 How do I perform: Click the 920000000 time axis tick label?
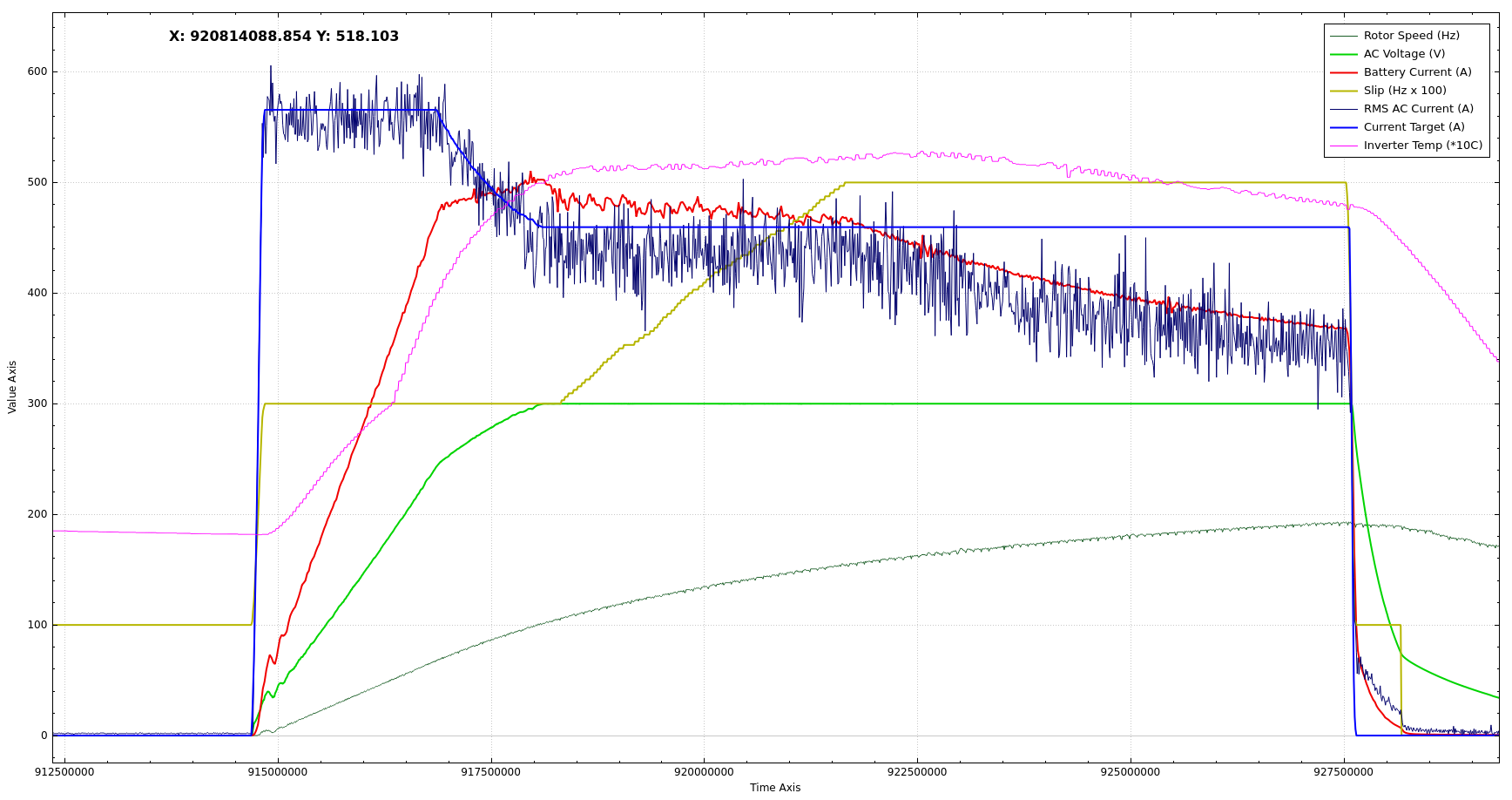[x=704, y=772]
